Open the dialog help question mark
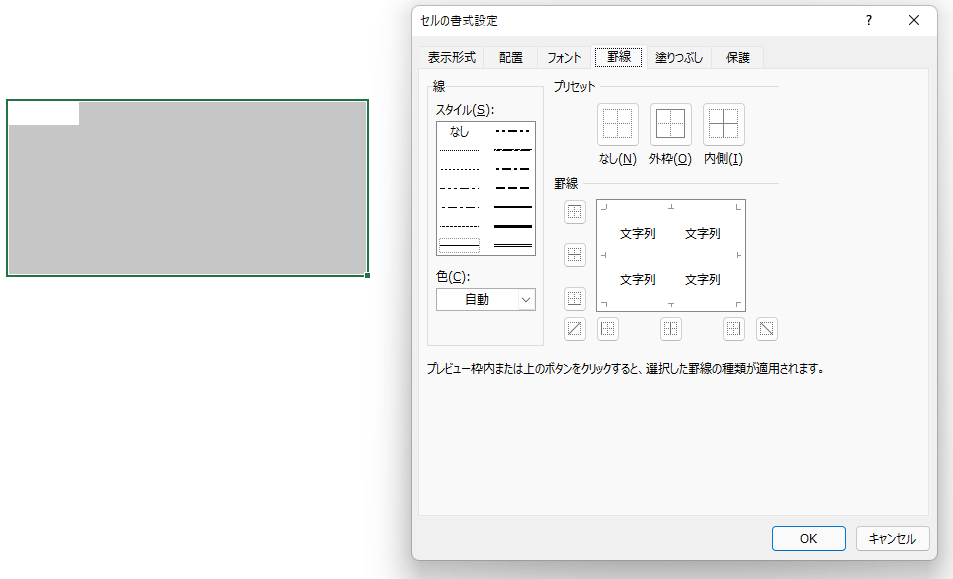This screenshot has height=579, width=953. pyautogui.click(x=868, y=20)
